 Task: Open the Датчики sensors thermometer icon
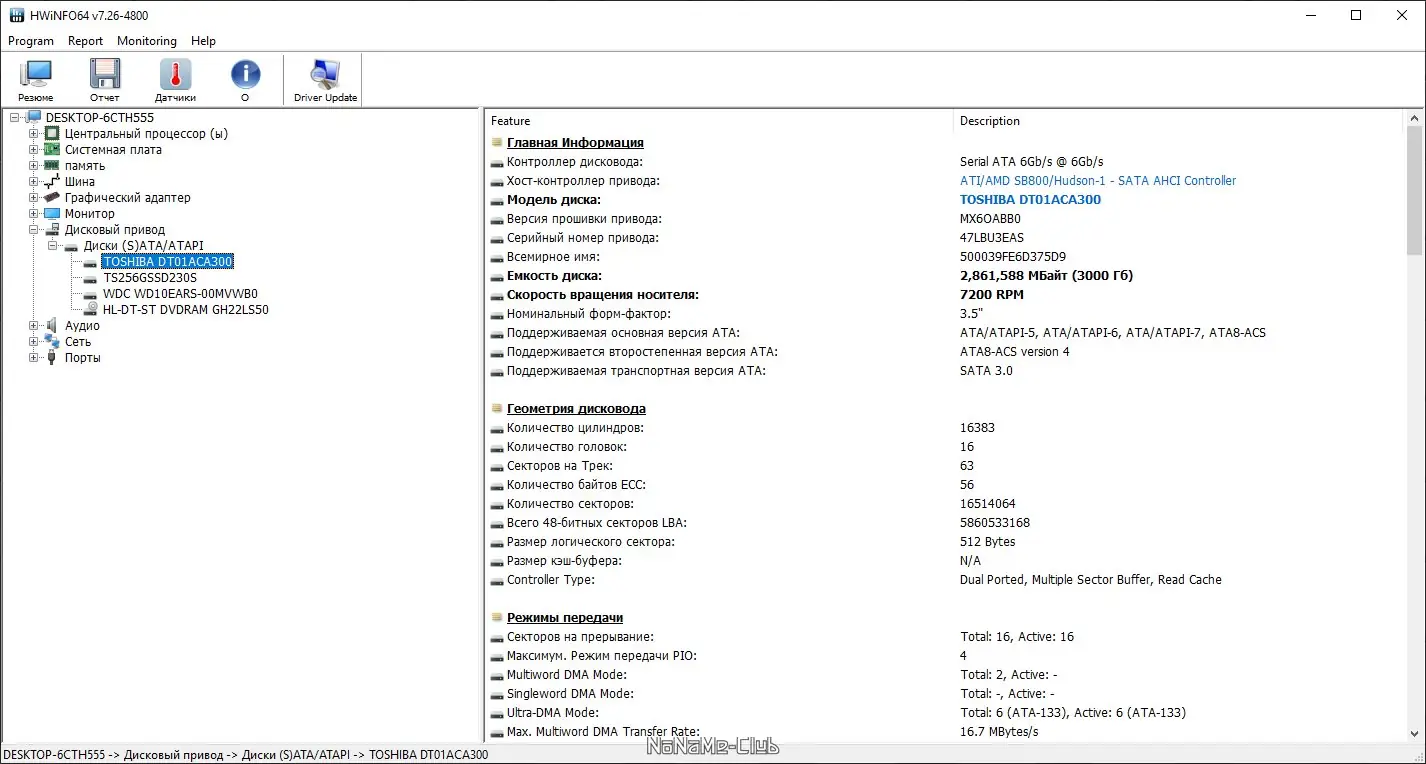(175, 80)
